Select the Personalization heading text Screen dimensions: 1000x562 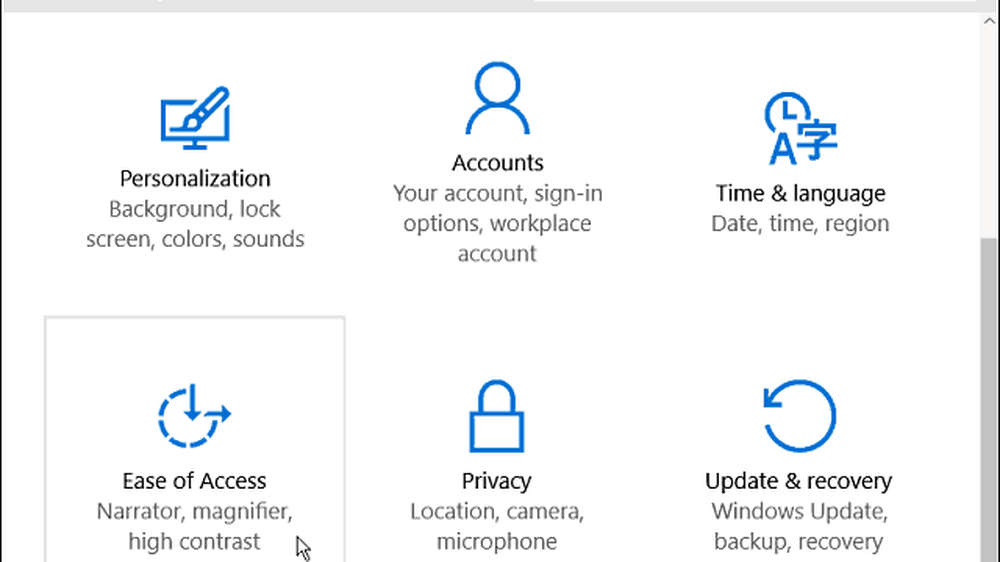coord(195,179)
